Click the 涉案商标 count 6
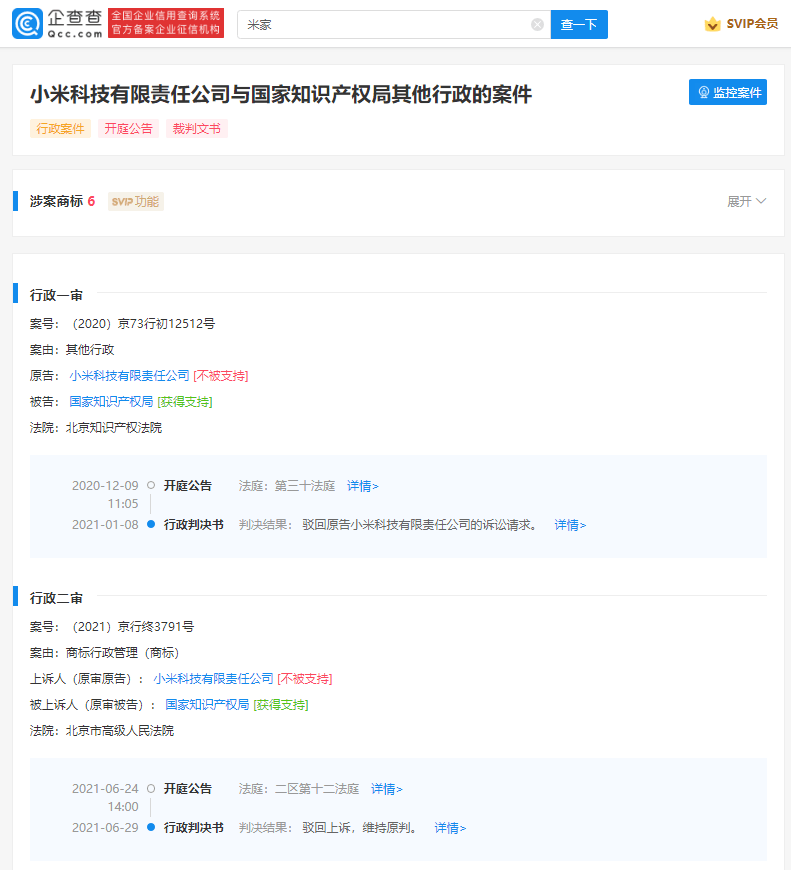The height and width of the screenshot is (870, 791). pyautogui.click(x=92, y=201)
